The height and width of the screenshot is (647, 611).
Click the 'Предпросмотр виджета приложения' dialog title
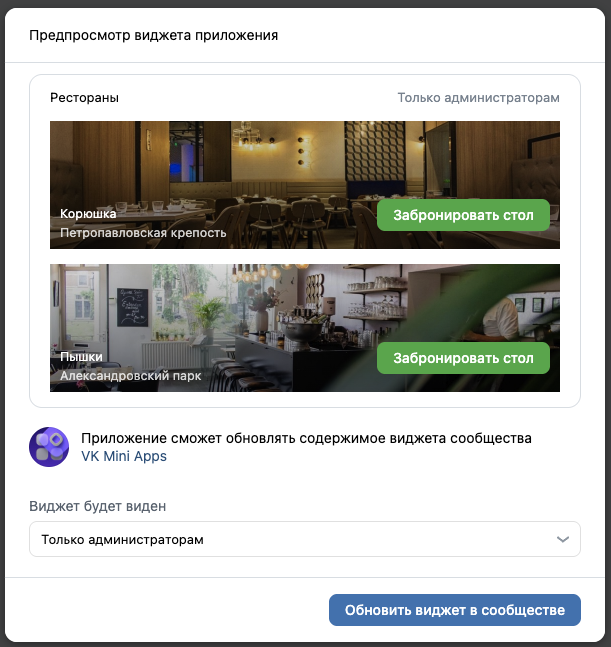[153, 35]
